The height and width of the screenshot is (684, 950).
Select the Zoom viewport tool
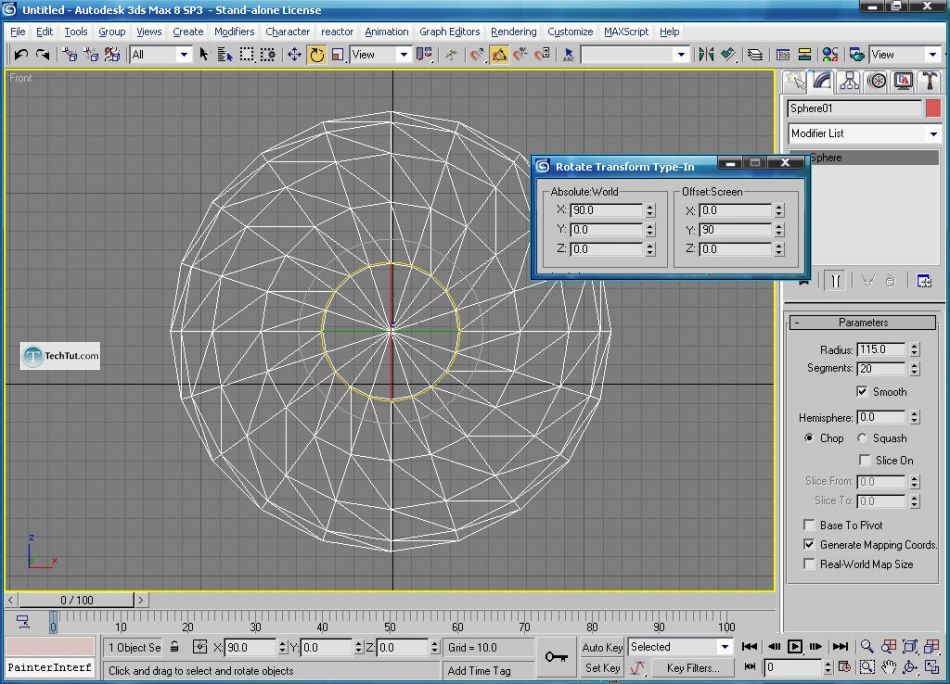tap(867, 646)
